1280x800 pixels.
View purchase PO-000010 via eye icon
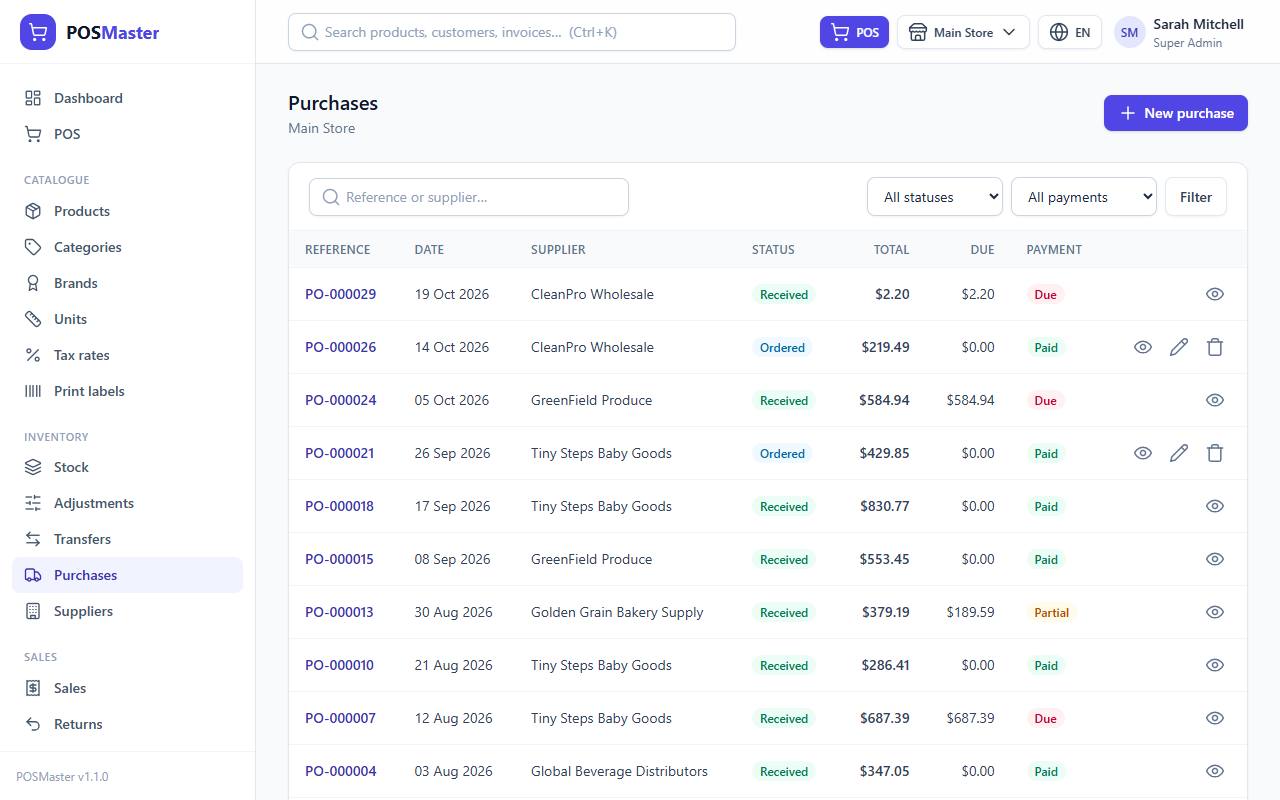click(1215, 665)
